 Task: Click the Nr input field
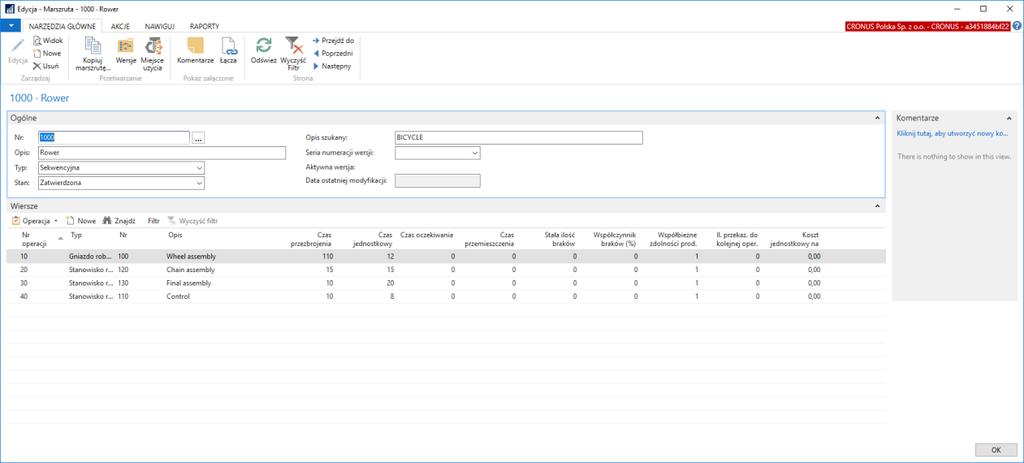coord(114,138)
